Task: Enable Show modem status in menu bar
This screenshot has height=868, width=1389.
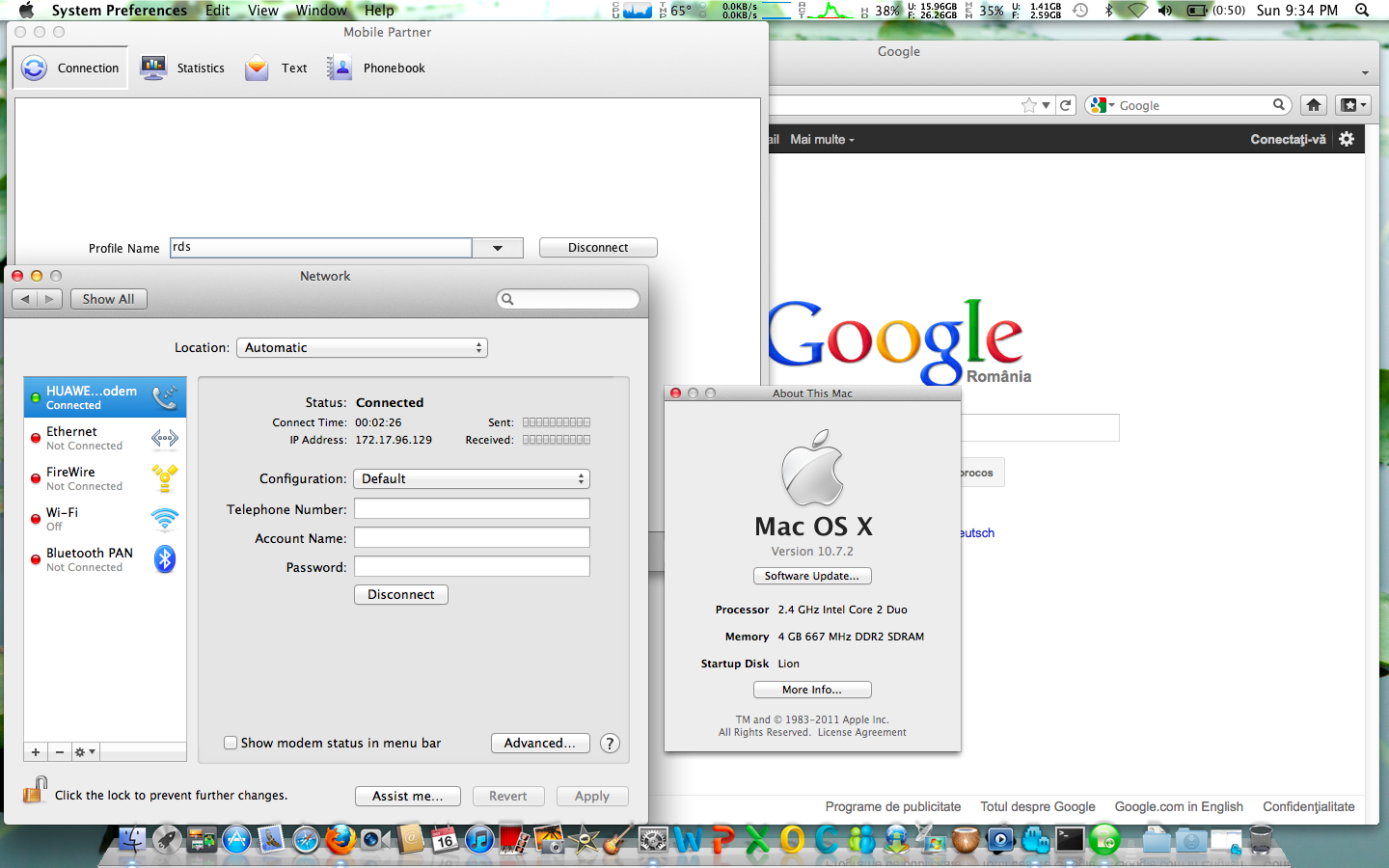Action: (231, 743)
